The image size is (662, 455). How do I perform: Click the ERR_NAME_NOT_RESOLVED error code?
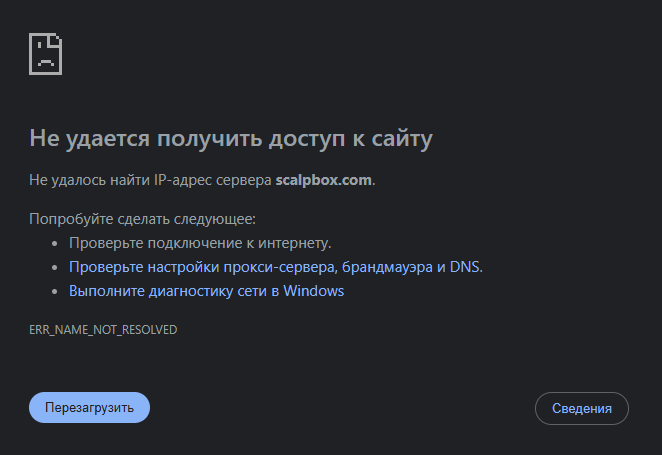click(x=104, y=329)
